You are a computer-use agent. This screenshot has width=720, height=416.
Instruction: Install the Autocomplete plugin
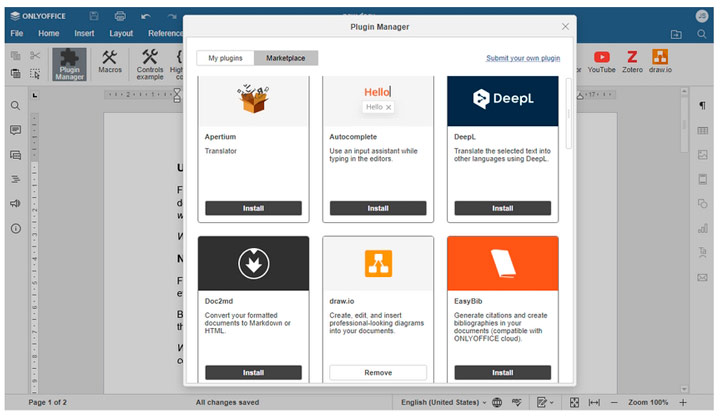(378, 208)
